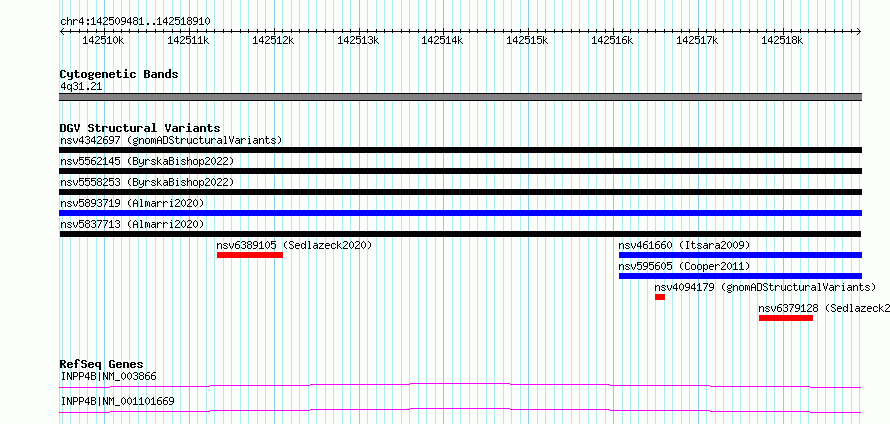Select the gray 4q31.21 cytogenetic band bar
Screen dimensions: 890x424
click(460, 97)
